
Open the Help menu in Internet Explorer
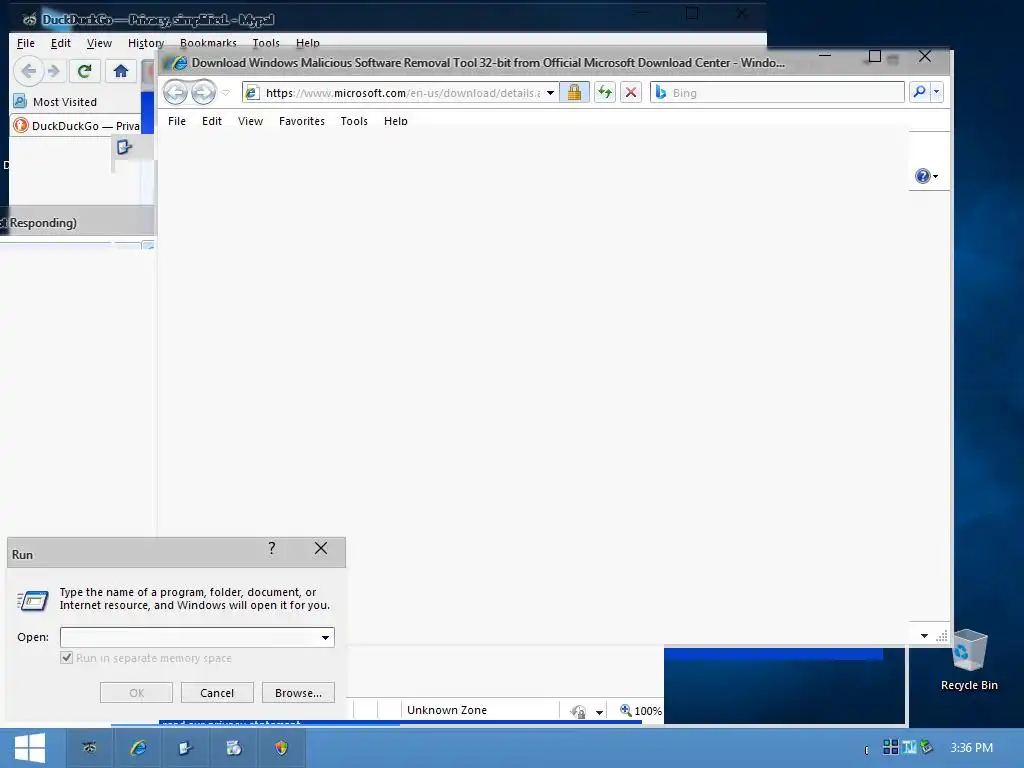tap(396, 121)
